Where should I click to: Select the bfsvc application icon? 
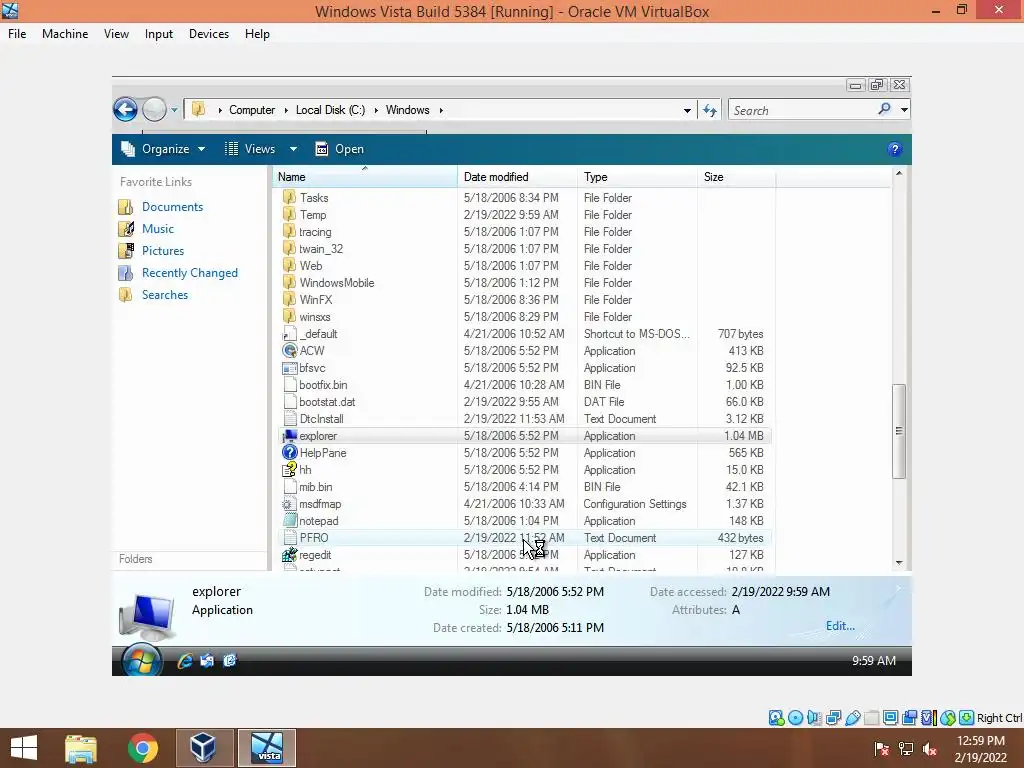pyautogui.click(x=289, y=368)
